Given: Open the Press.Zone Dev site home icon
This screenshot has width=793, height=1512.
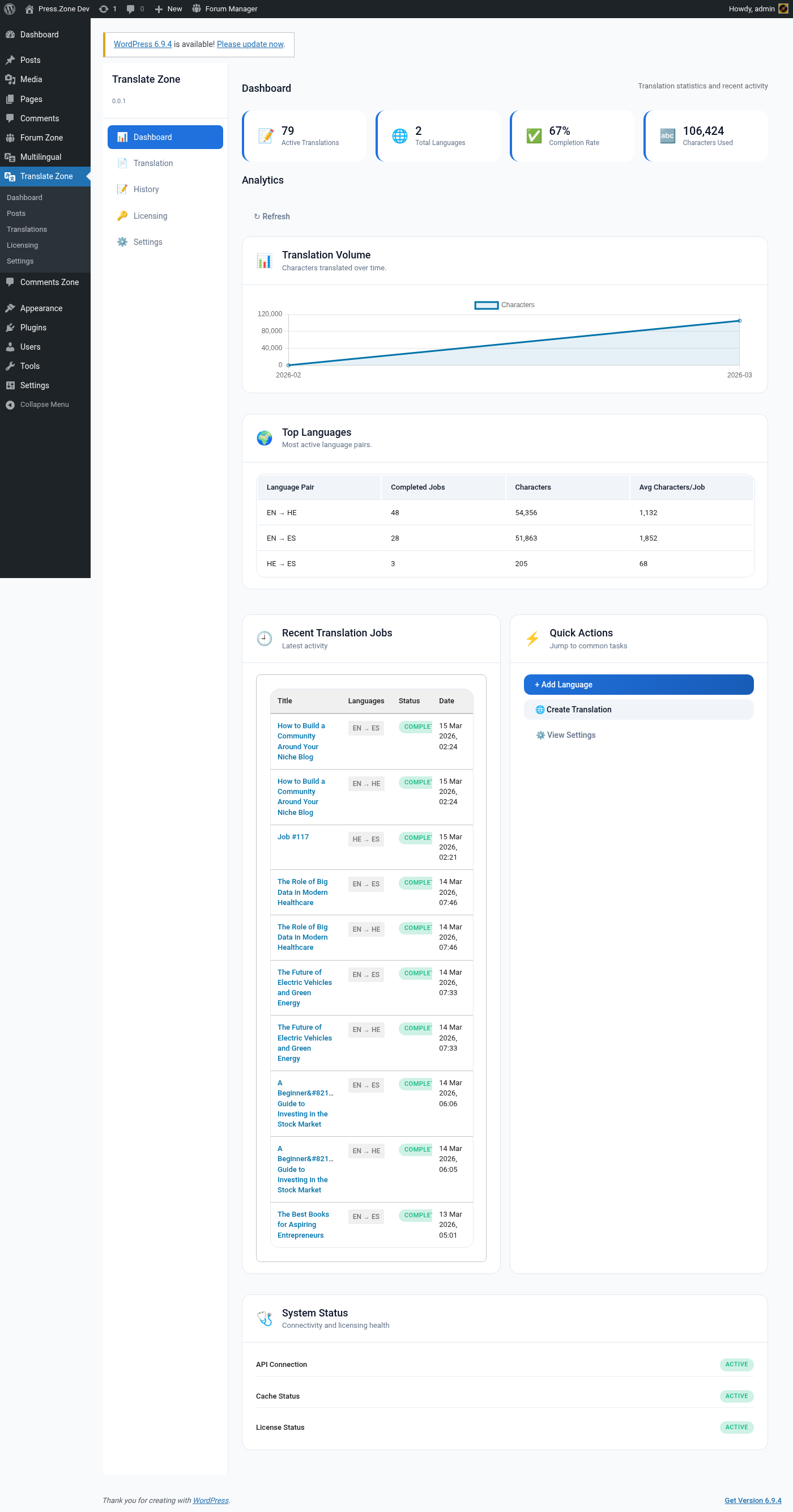Looking at the screenshot, I should (x=29, y=9).
